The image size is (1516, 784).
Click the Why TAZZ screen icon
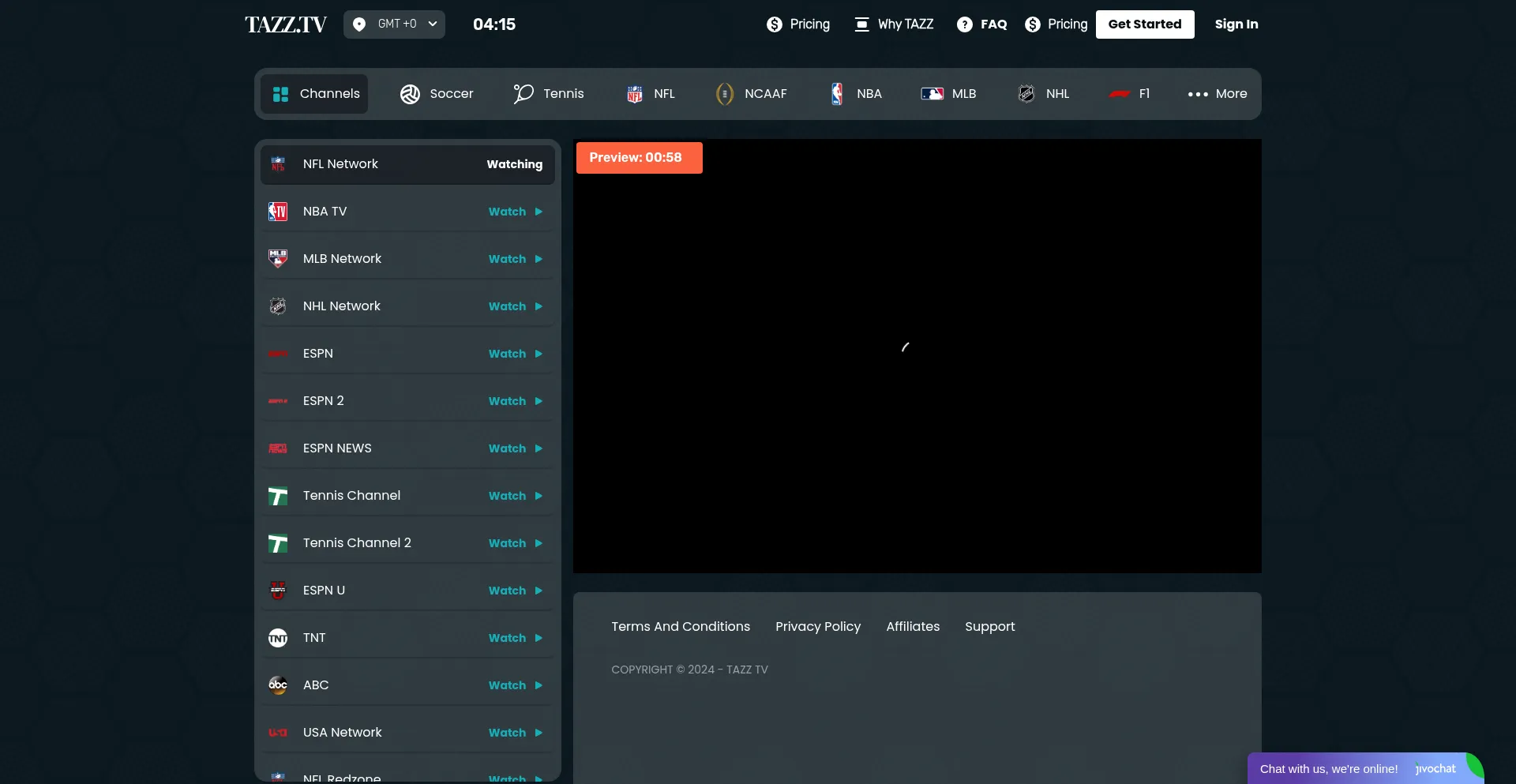861,24
